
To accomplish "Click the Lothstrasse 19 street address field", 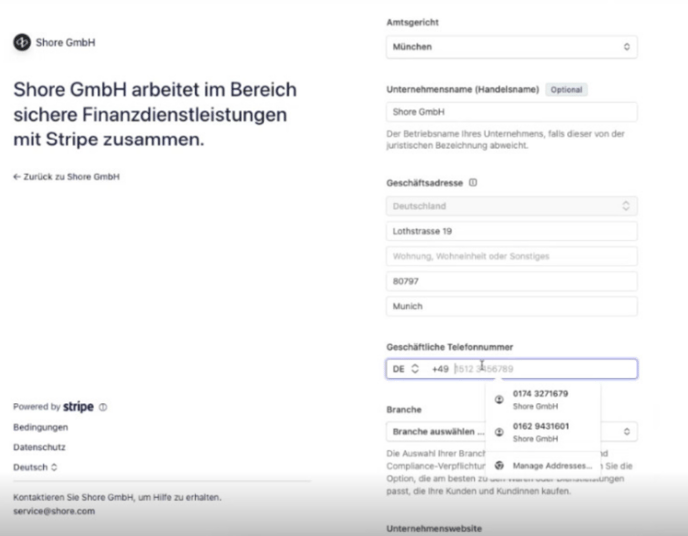I will click(511, 231).
